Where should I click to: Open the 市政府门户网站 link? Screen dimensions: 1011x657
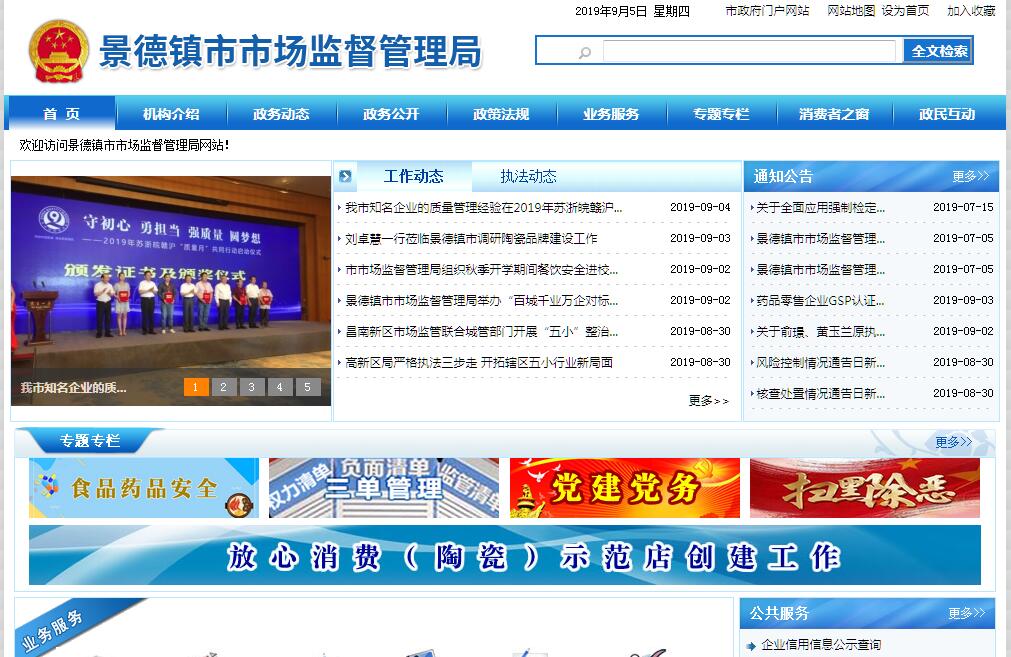[767, 11]
